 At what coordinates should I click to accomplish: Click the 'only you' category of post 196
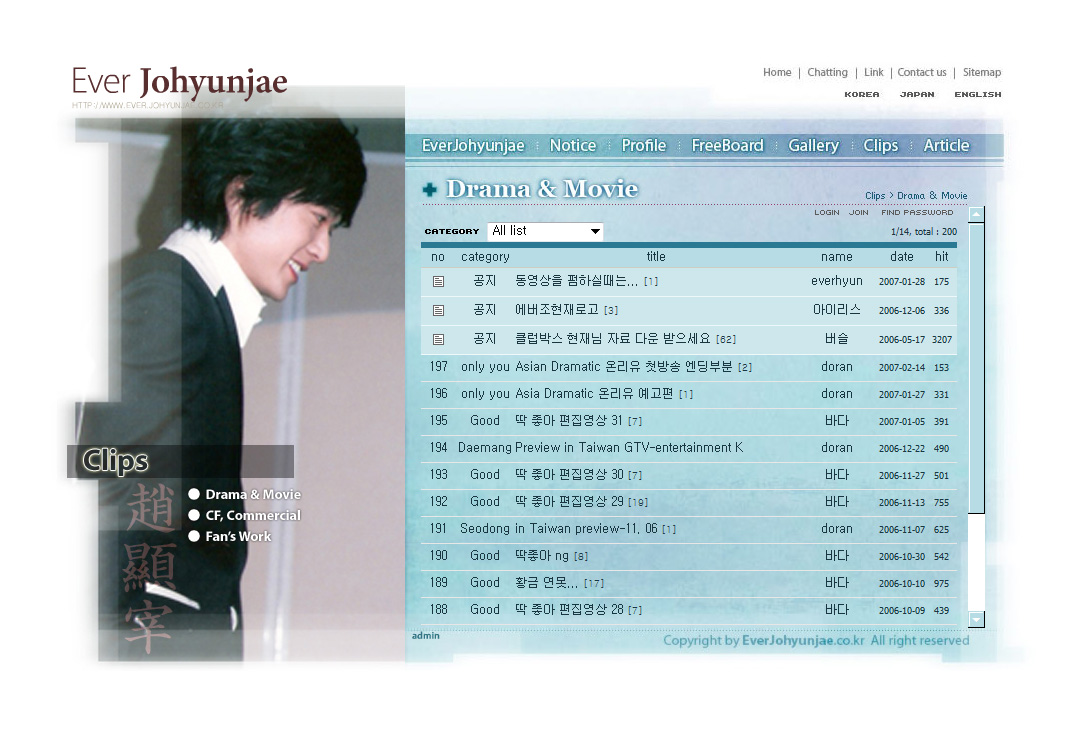point(485,393)
